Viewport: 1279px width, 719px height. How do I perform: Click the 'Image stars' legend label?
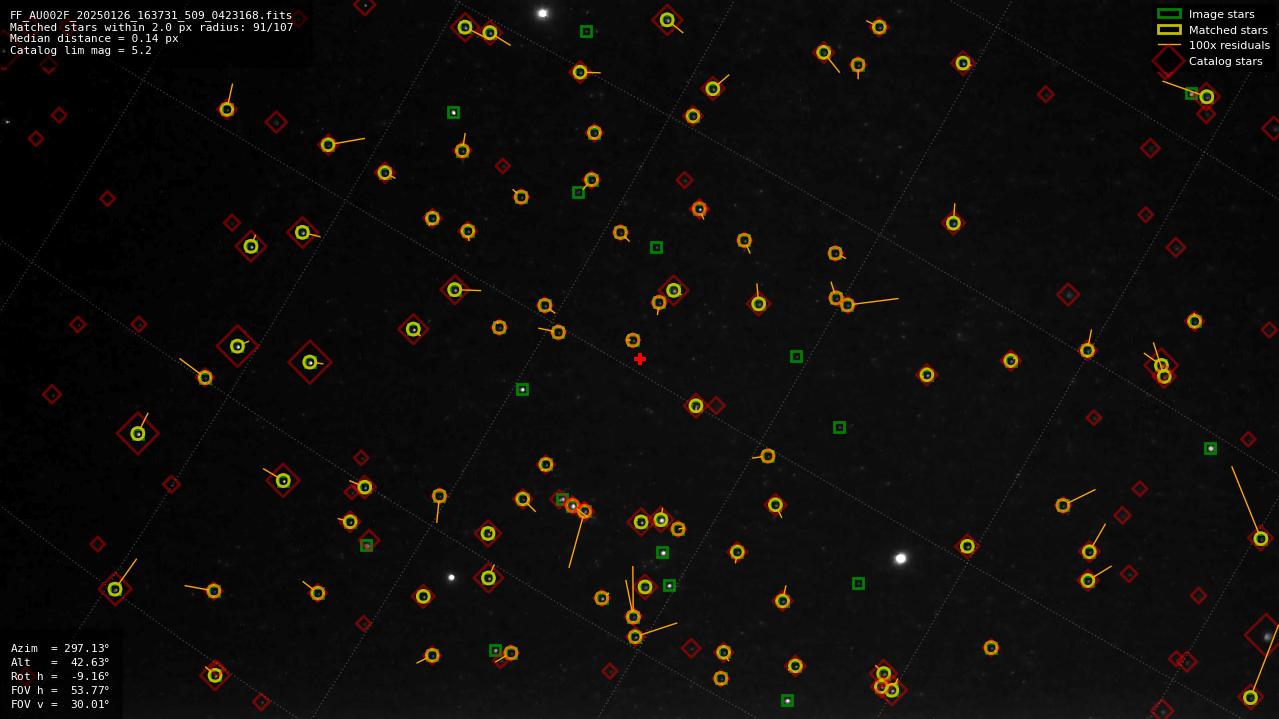coord(1221,14)
